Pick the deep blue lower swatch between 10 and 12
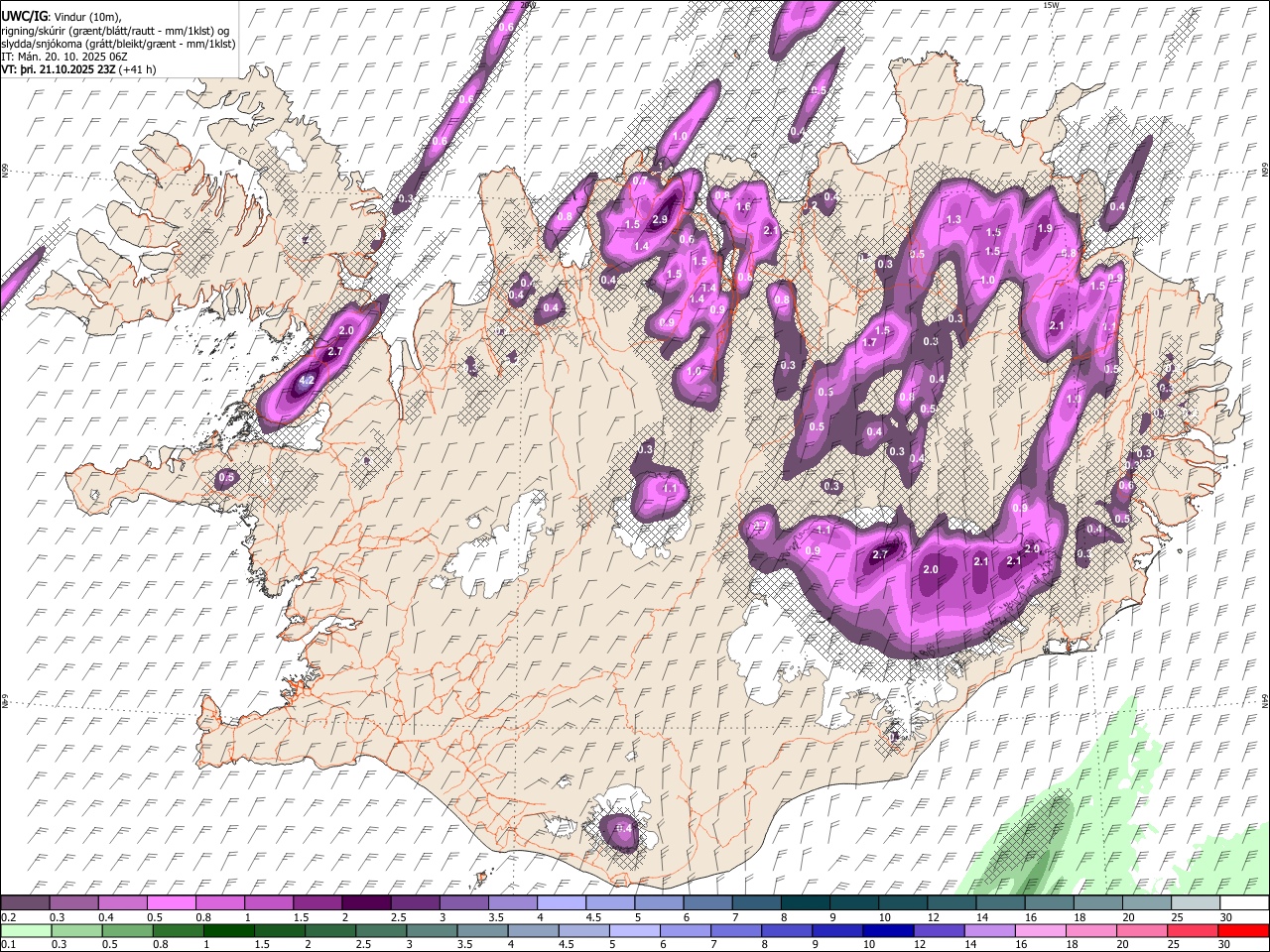Viewport: 1270px width, 952px height. coord(889,930)
